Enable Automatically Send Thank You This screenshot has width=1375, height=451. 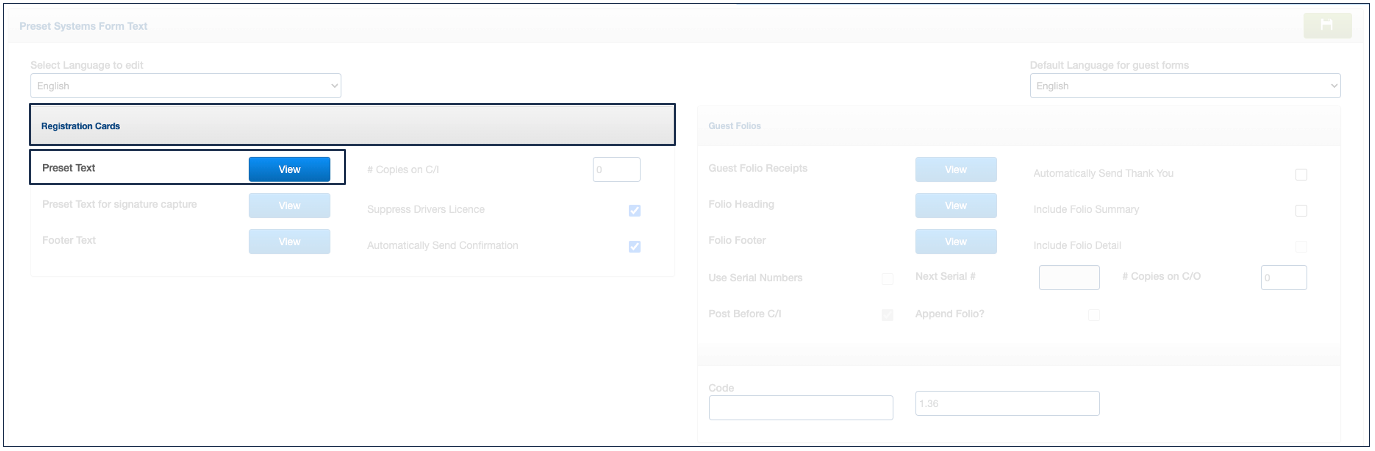click(1301, 175)
